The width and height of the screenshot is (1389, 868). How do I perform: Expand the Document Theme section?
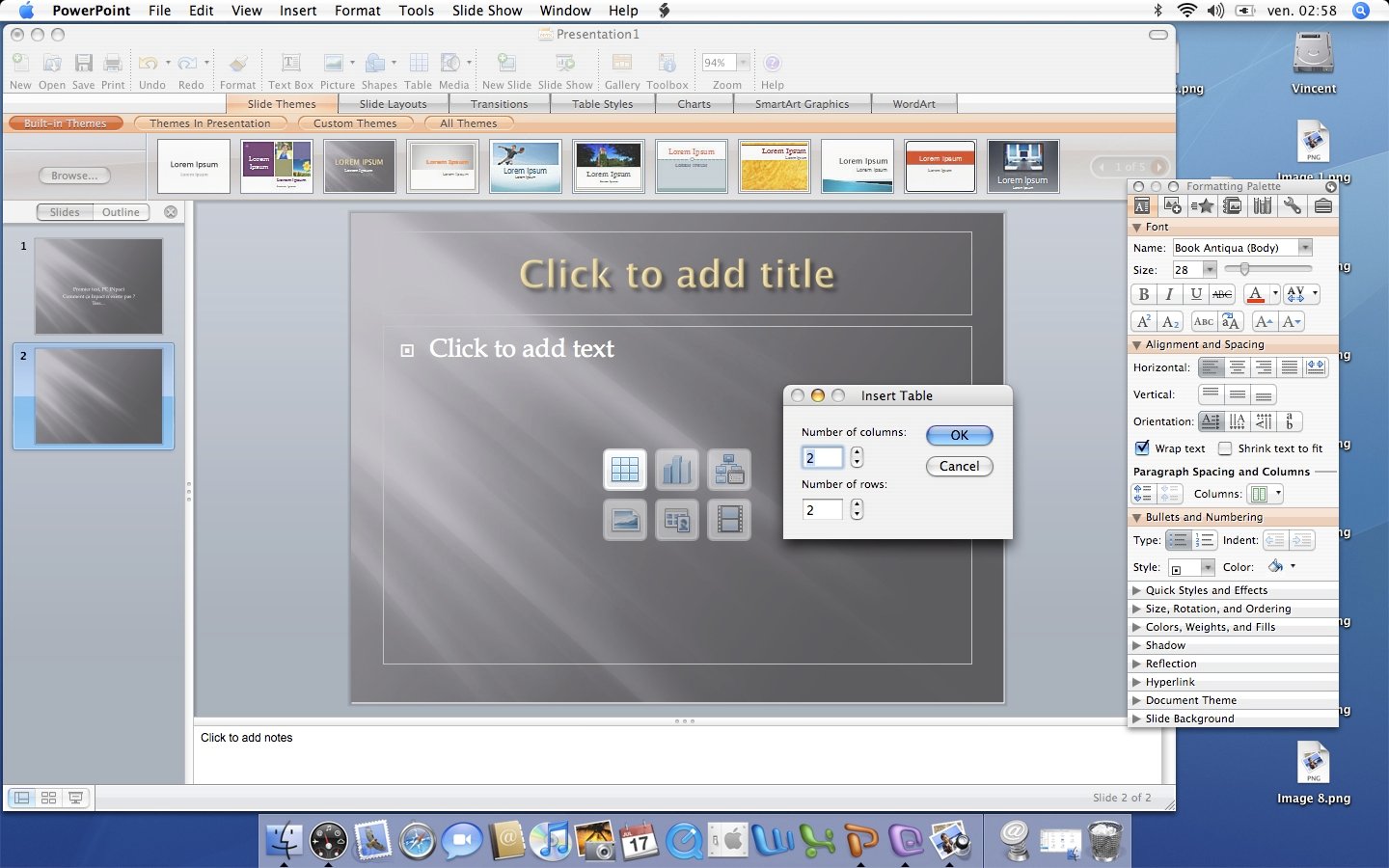pos(1139,700)
